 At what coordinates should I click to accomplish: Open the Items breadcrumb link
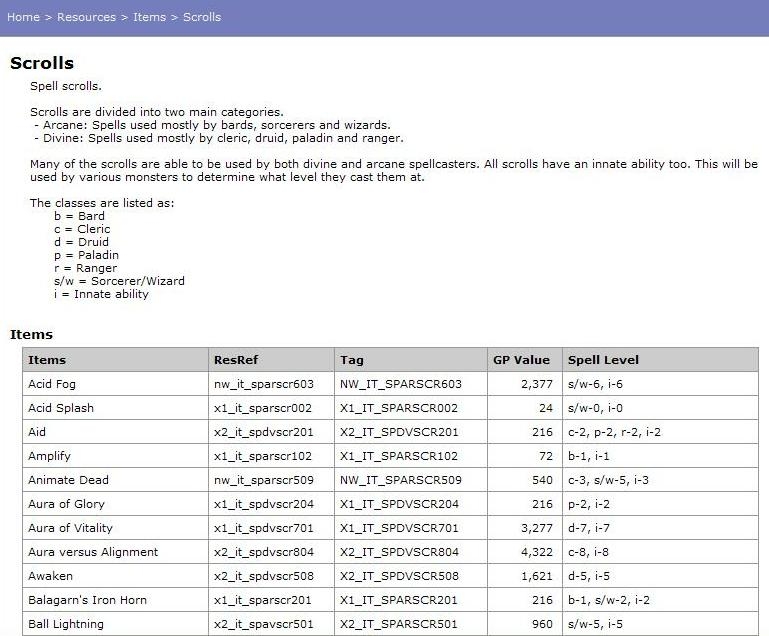(x=149, y=17)
